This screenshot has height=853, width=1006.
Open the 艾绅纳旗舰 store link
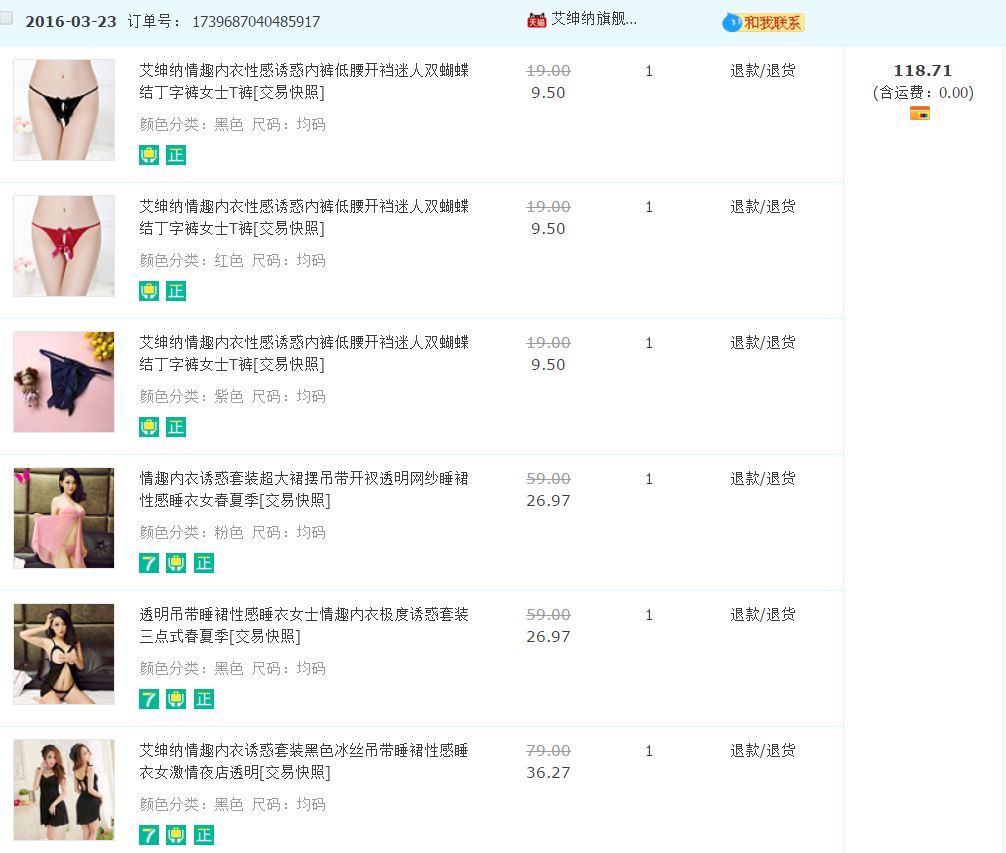click(x=594, y=19)
